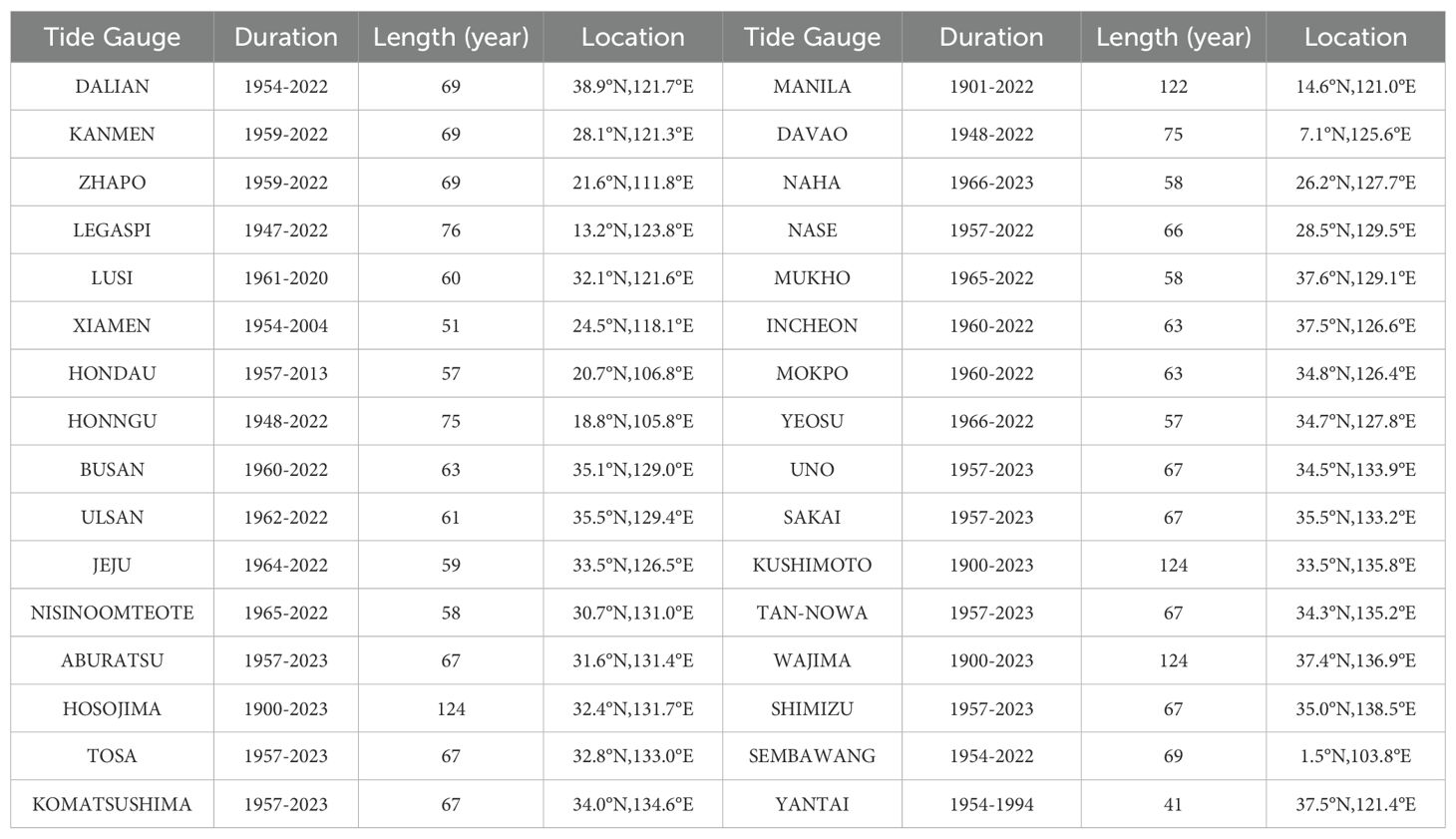Select location value 21.6°N,111.8°E

click(x=633, y=183)
